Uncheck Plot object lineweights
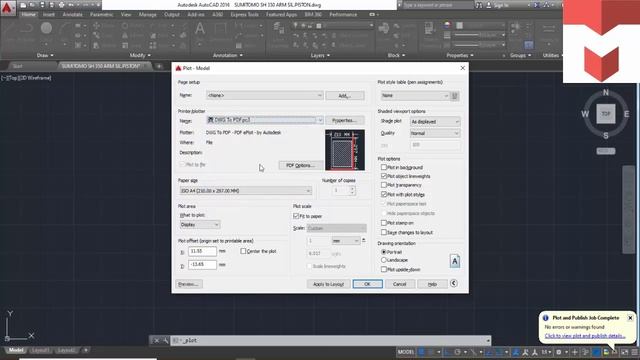Image resolution: width=640 pixels, height=360 pixels. [x=384, y=176]
